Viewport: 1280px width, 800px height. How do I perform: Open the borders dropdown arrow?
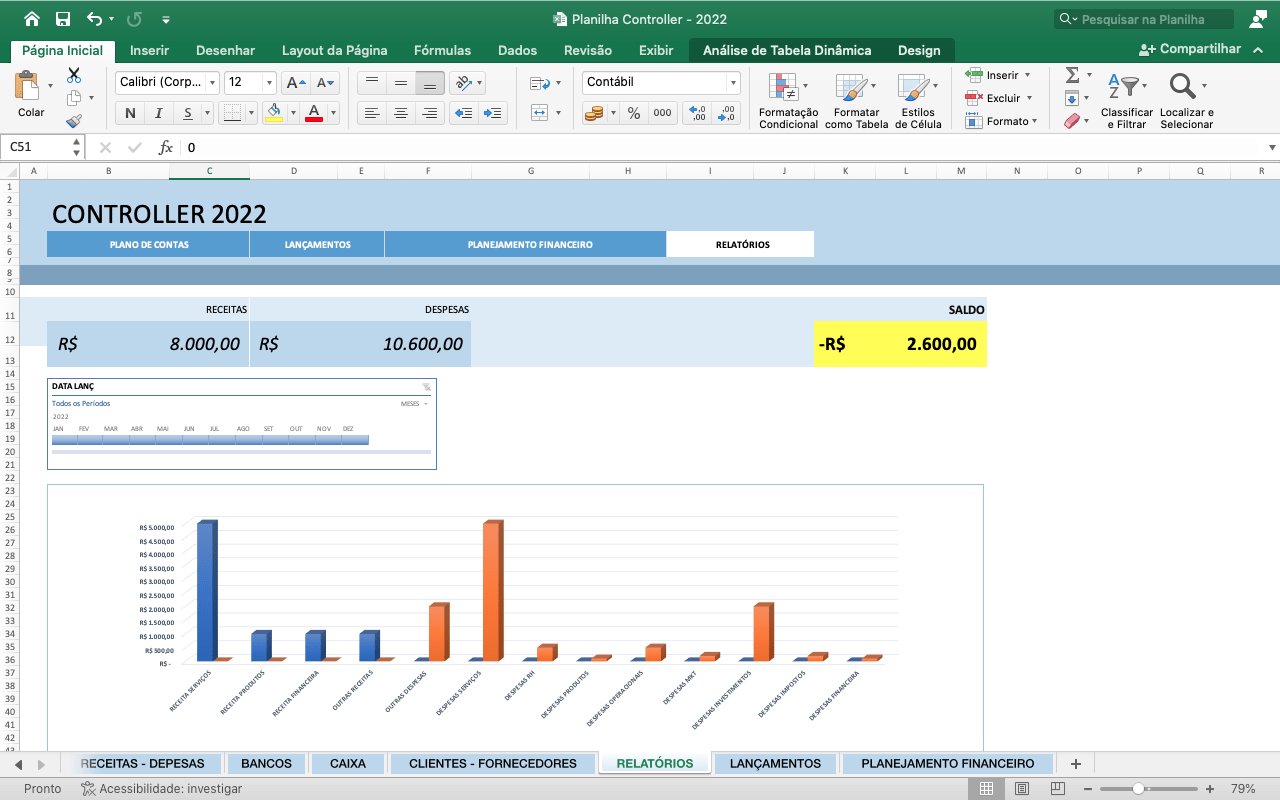click(251, 113)
